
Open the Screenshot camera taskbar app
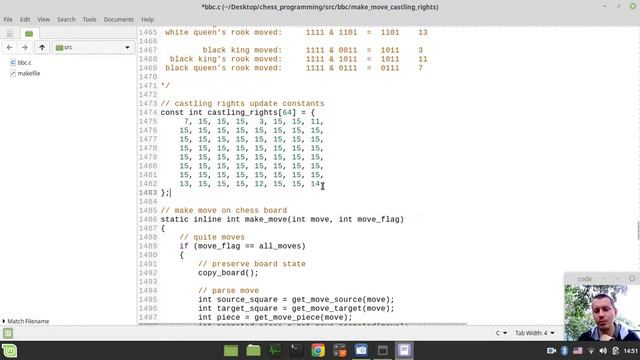(361, 351)
